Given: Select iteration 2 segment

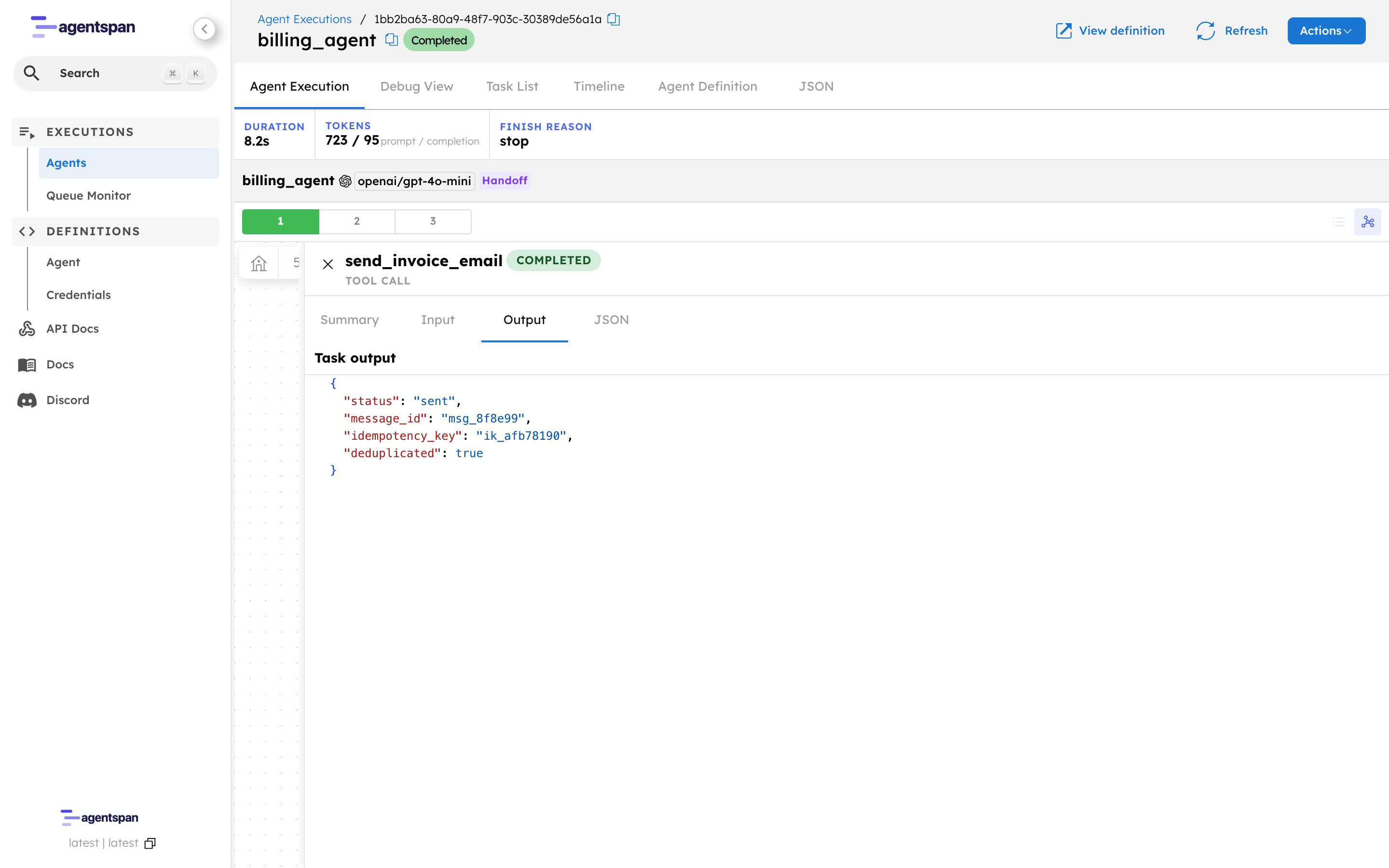Looking at the screenshot, I should click(356, 221).
